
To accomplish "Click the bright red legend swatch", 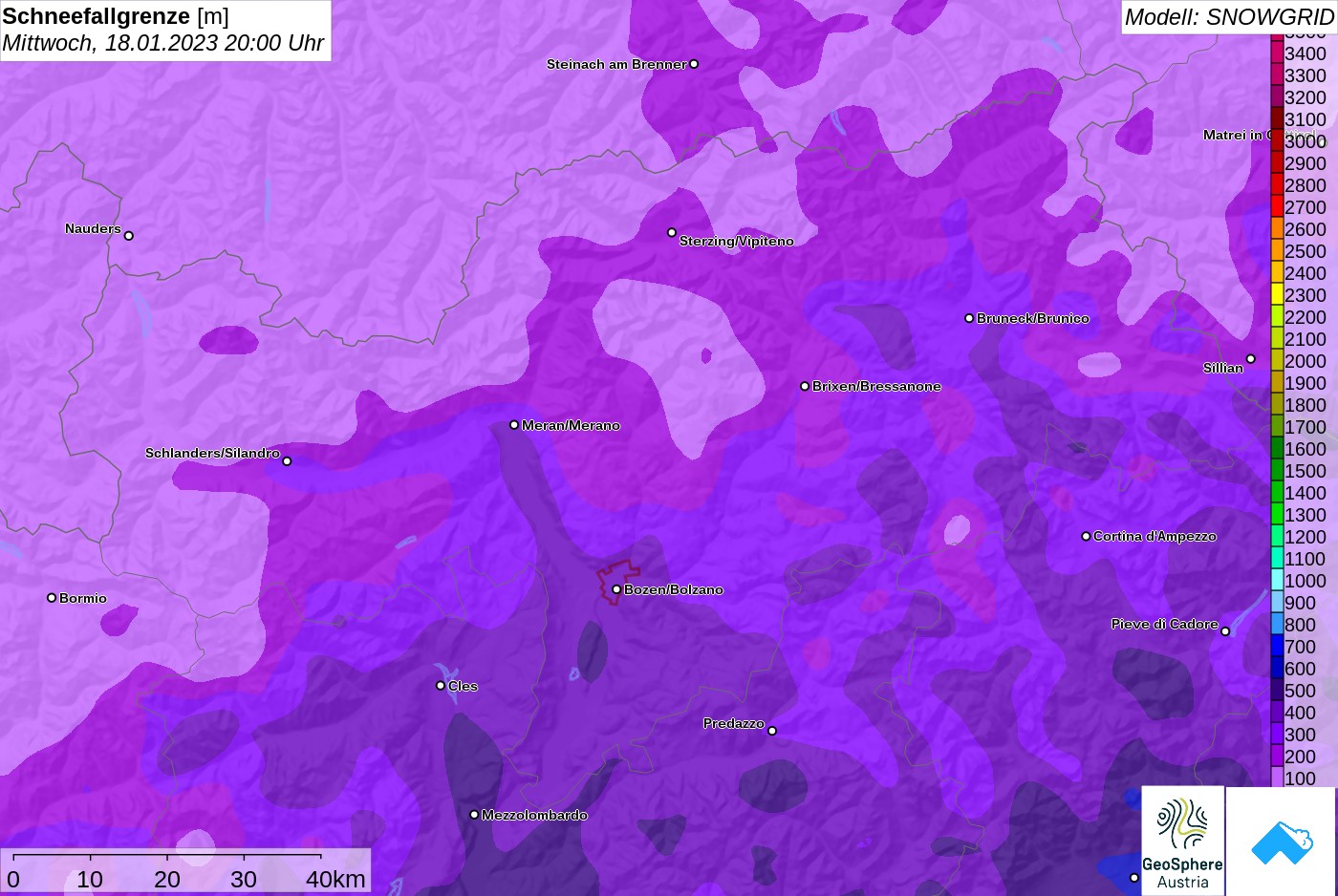I will point(1277,207).
